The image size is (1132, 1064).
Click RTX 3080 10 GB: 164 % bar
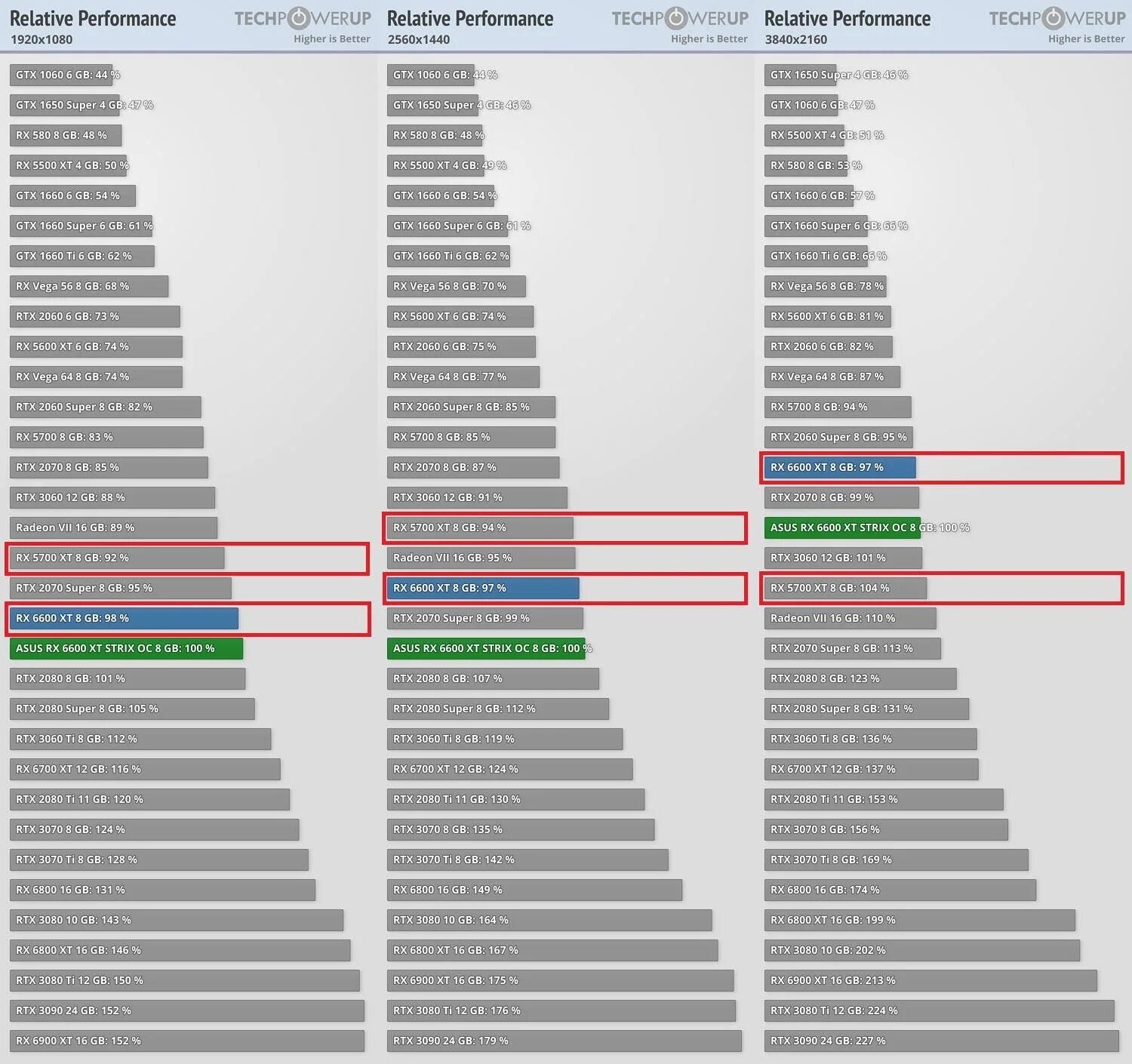[x=549, y=920]
